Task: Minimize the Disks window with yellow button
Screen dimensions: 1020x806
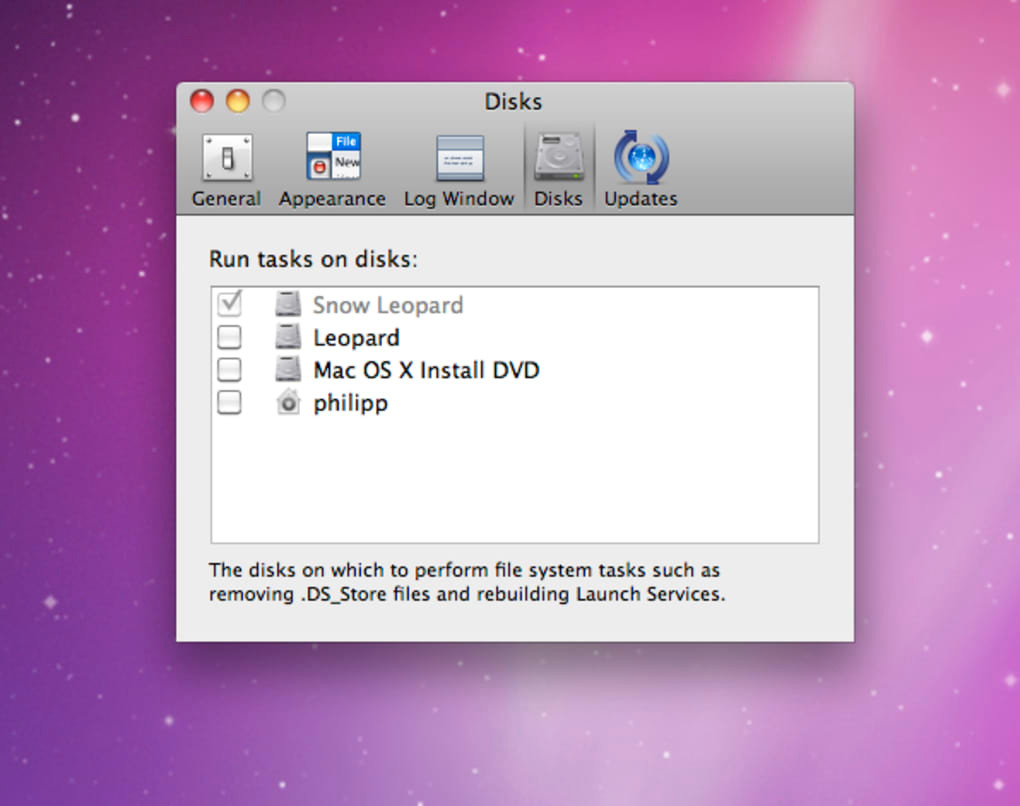Action: (237, 101)
